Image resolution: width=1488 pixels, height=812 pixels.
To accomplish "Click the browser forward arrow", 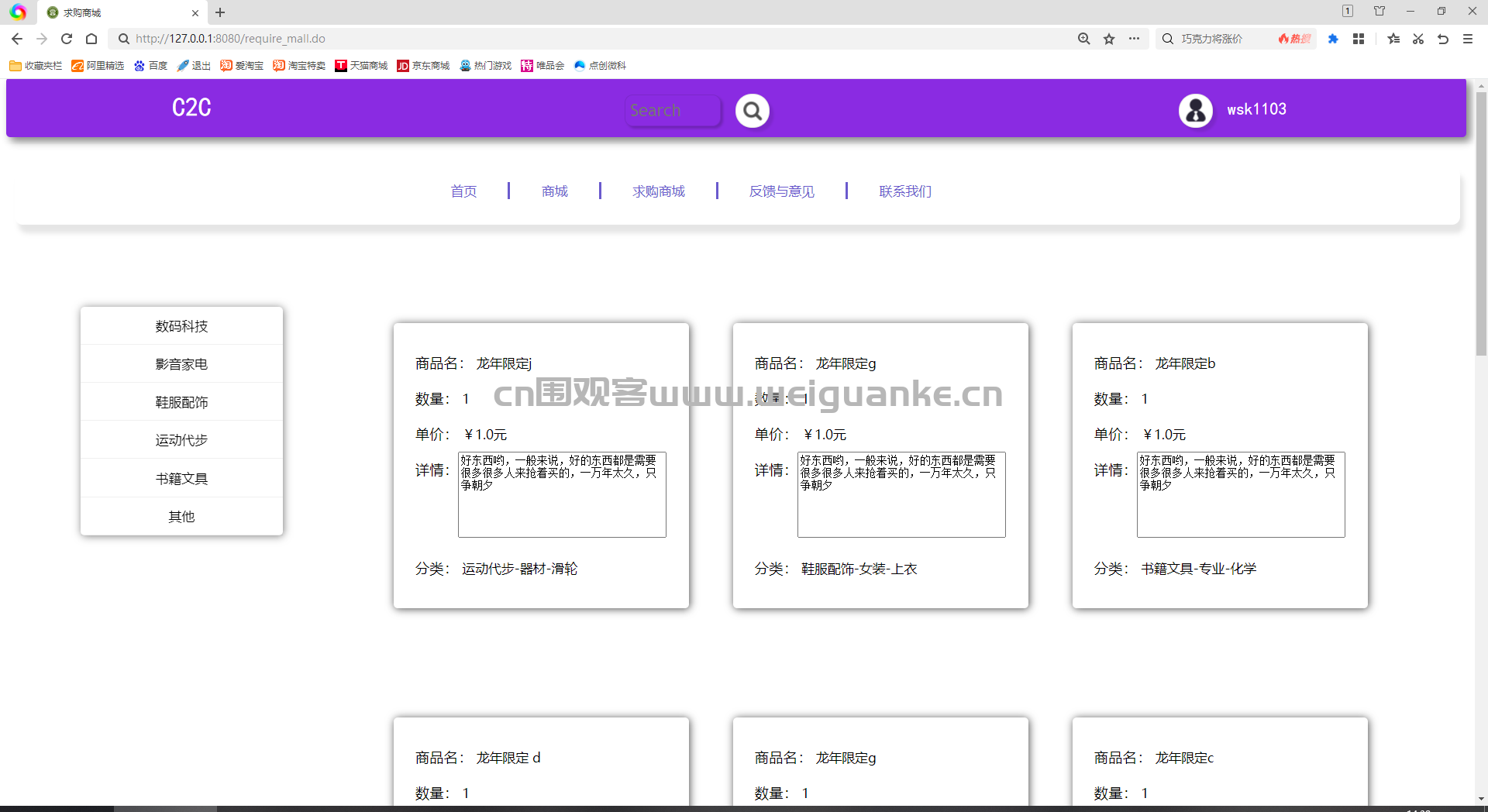I will 42,39.
